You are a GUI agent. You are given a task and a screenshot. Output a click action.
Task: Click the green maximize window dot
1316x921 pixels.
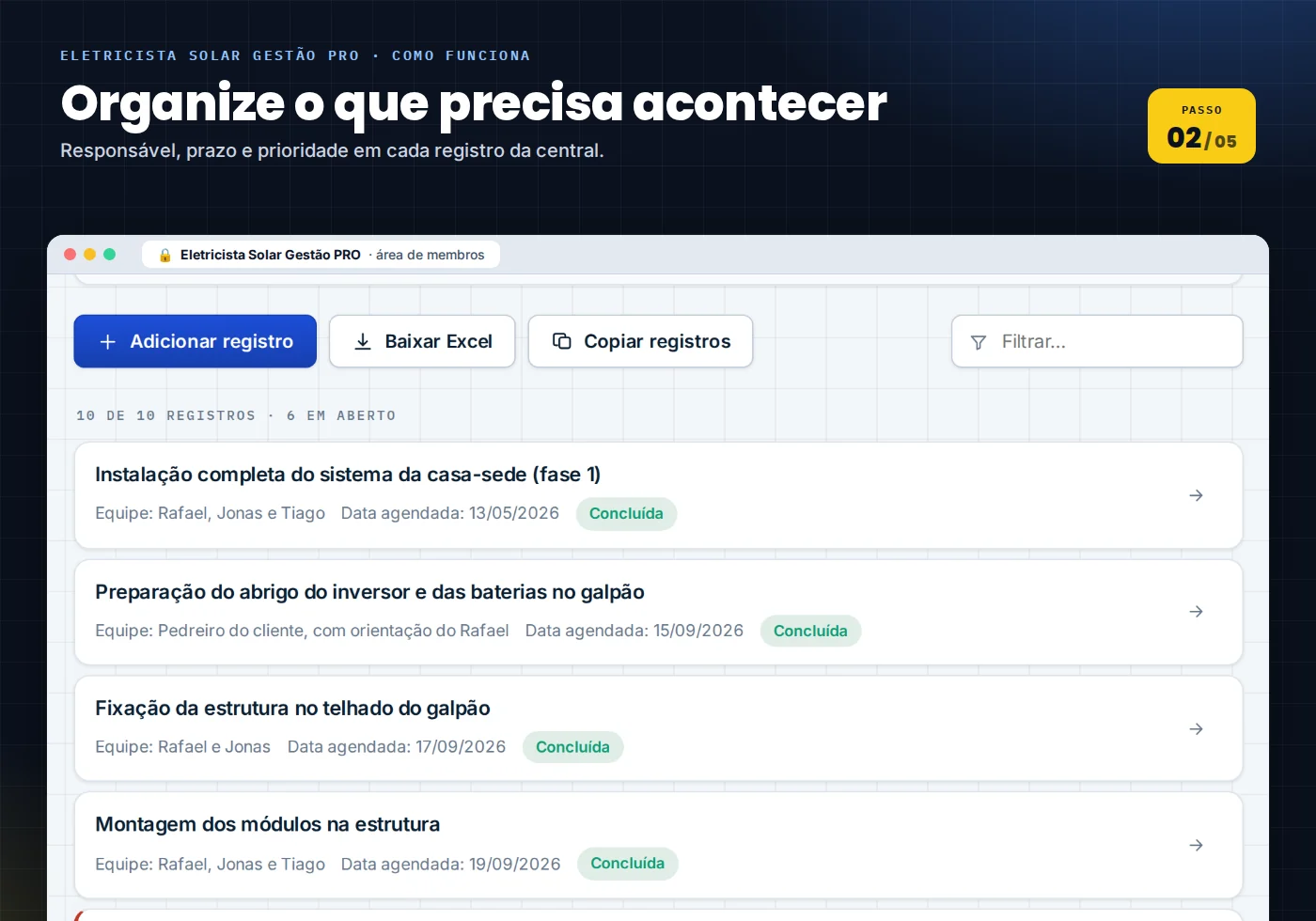pos(109,255)
